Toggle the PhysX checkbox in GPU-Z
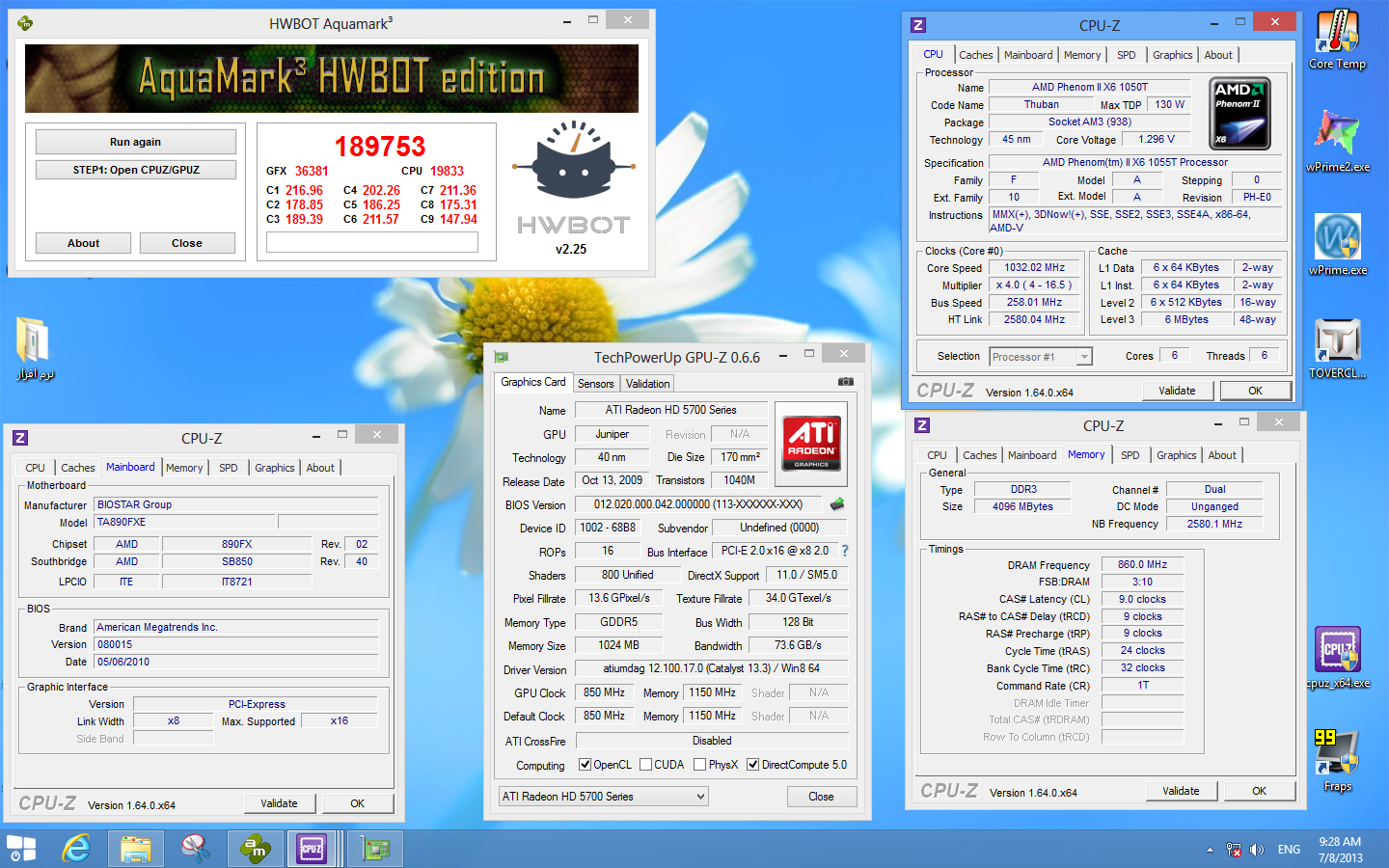The width and height of the screenshot is (1389, 868). click(700, 765)
